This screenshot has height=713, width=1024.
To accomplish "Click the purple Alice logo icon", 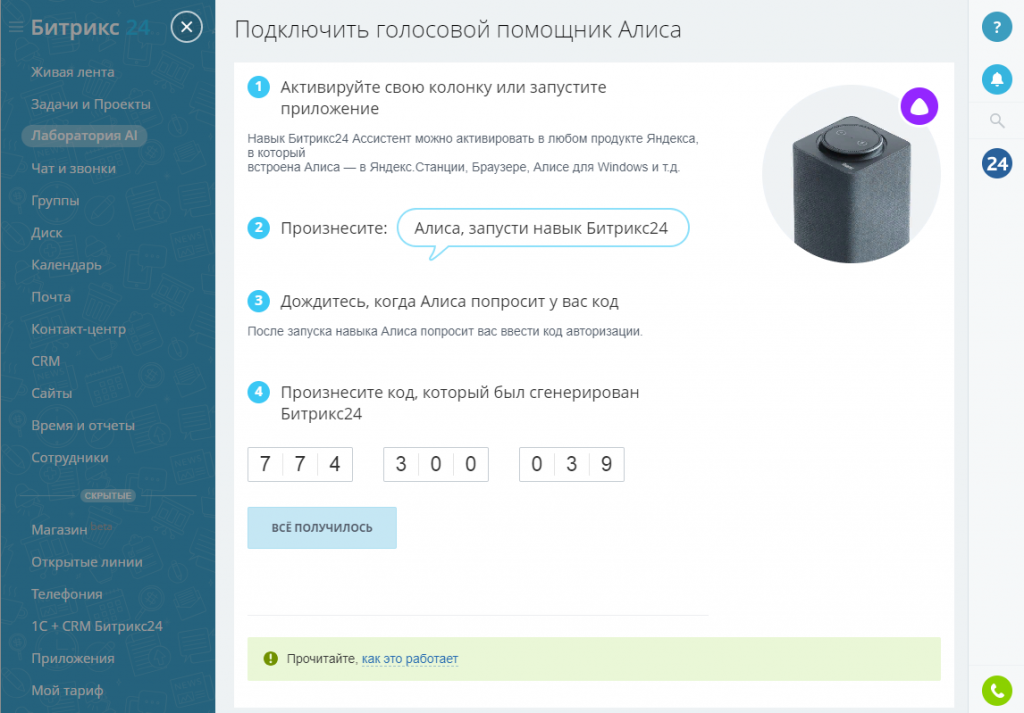I will click(919, 105).
